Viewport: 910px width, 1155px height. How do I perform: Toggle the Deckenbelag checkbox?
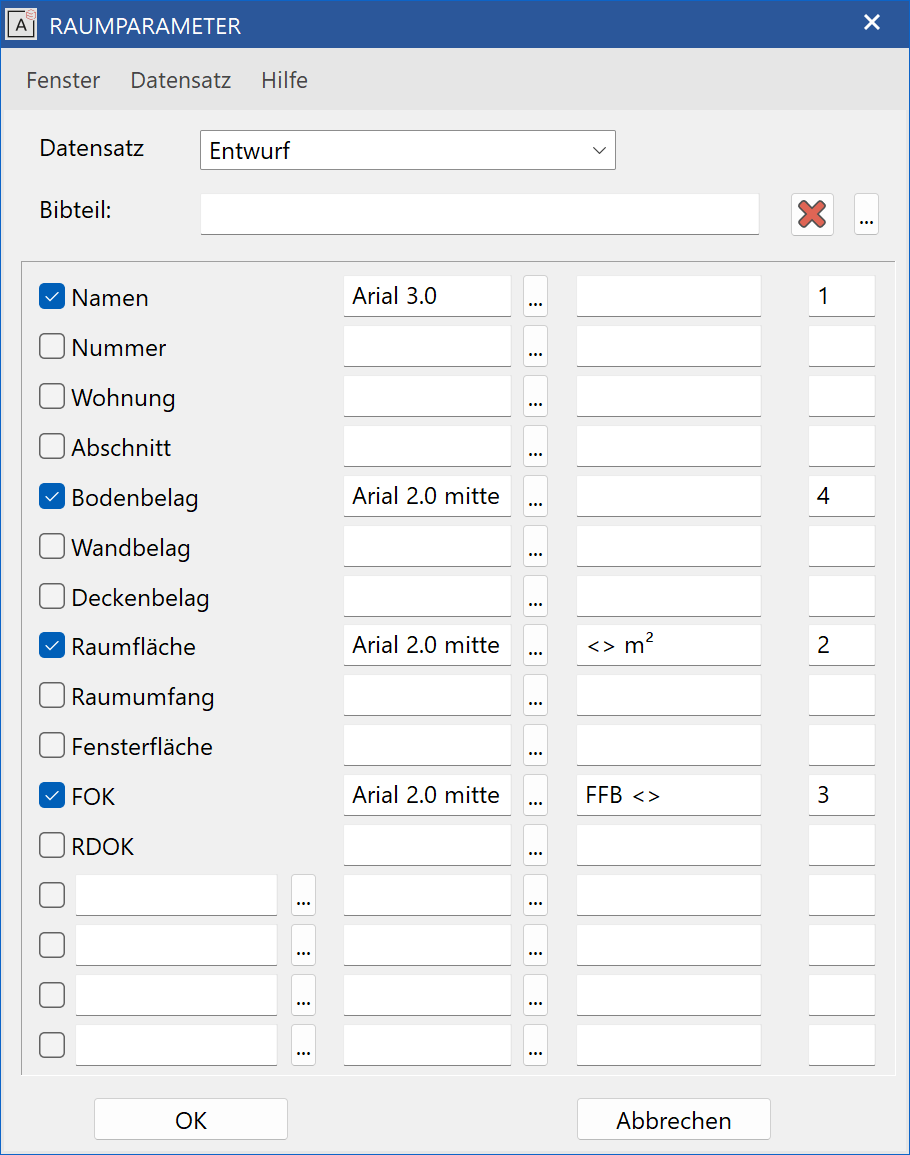tap(52, 596)
